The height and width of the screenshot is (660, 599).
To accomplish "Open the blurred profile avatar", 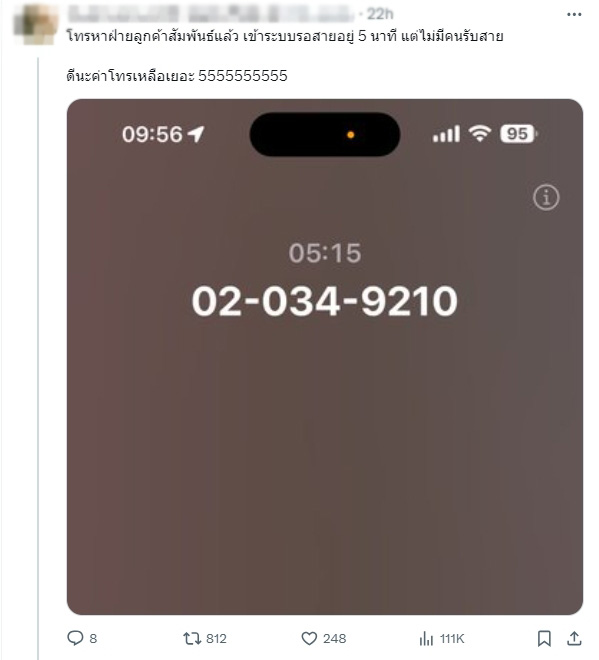I will coord(35,24).
